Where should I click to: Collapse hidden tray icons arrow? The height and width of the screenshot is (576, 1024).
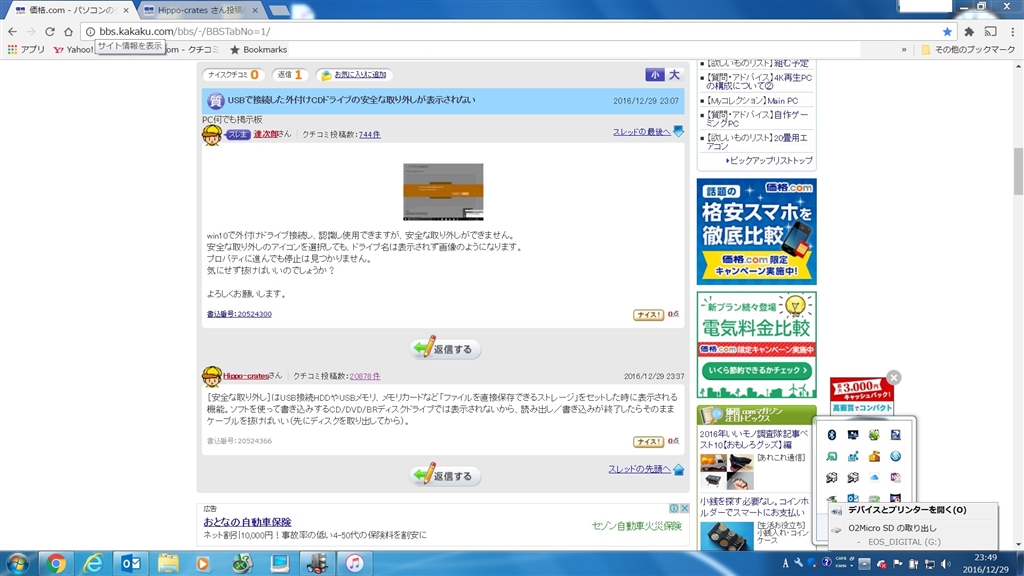click(865, 564)
